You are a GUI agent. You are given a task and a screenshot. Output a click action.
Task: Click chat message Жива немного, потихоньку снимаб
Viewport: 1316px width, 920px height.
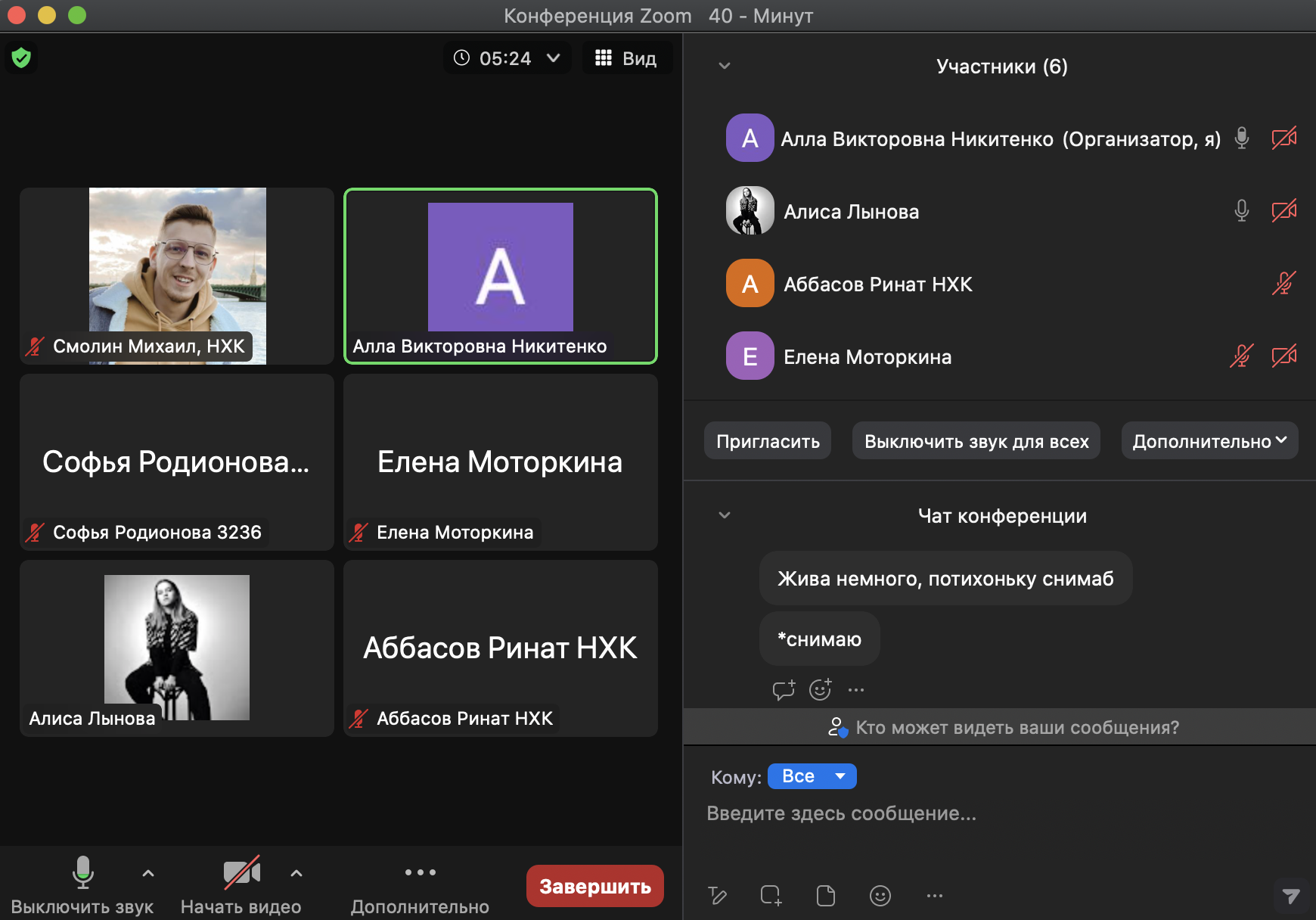(x=945, y=578)
